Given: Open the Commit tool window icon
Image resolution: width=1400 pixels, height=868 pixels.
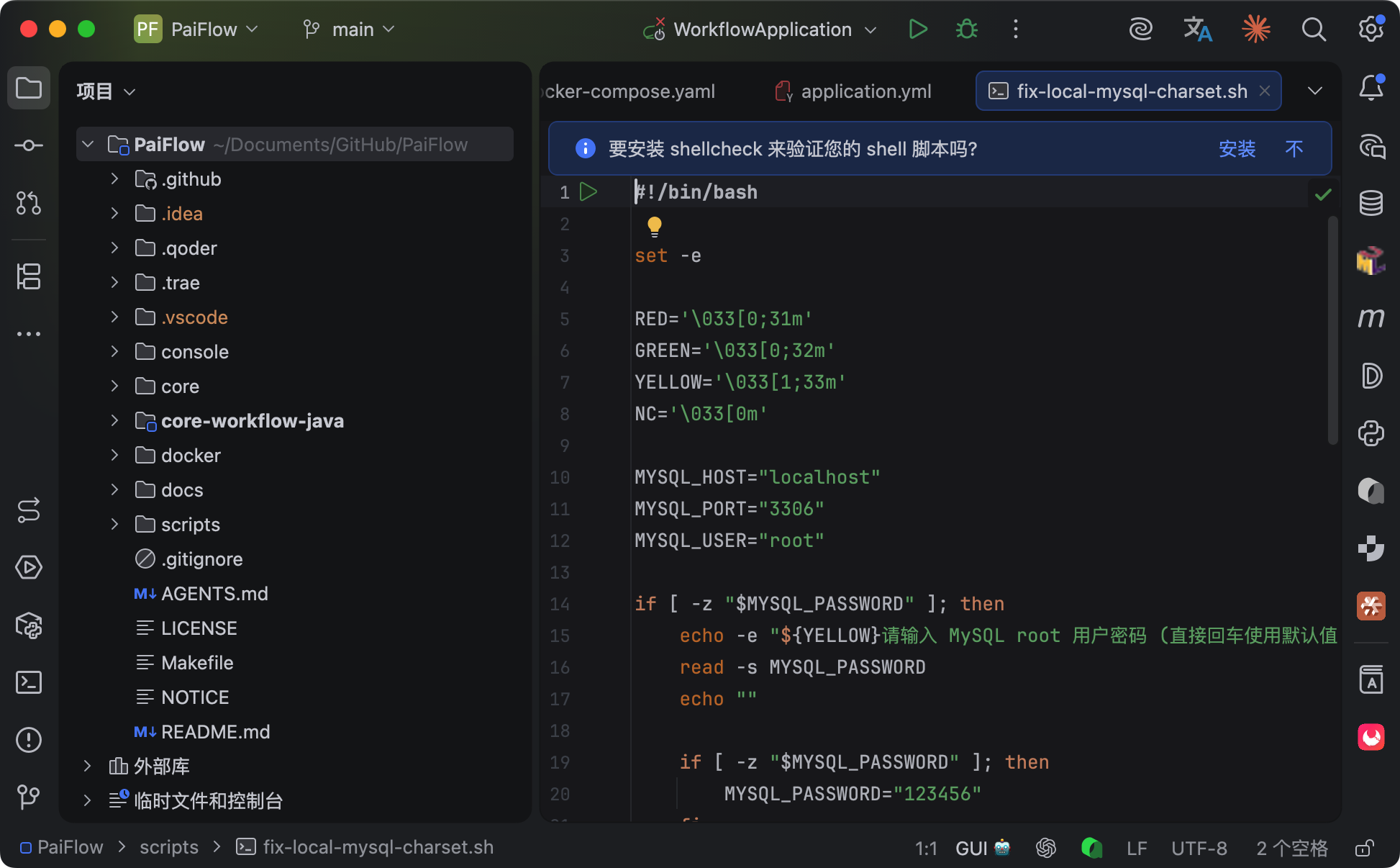Looking at the screenshot, I should point(29,145).
